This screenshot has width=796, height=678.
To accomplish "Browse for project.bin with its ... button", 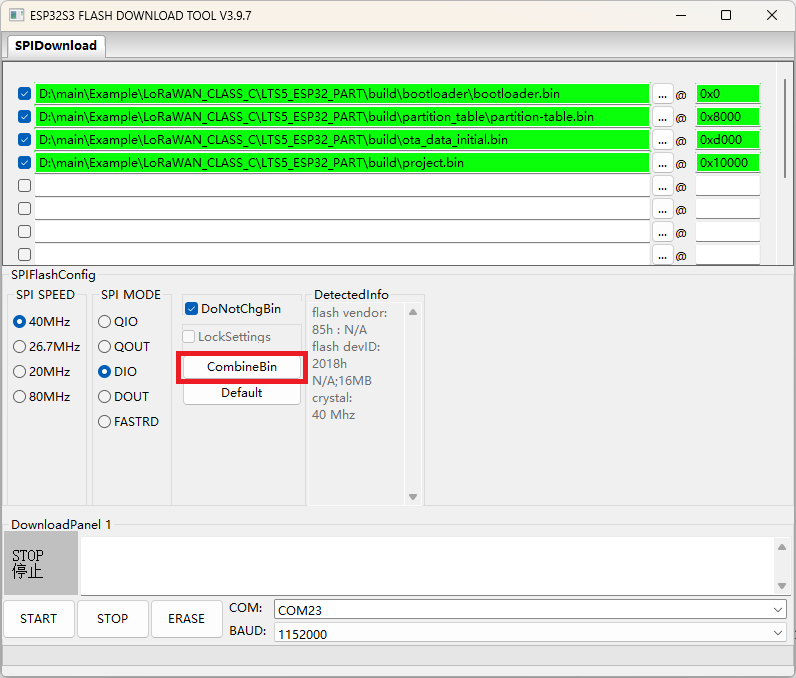I will tap(662, 163).
